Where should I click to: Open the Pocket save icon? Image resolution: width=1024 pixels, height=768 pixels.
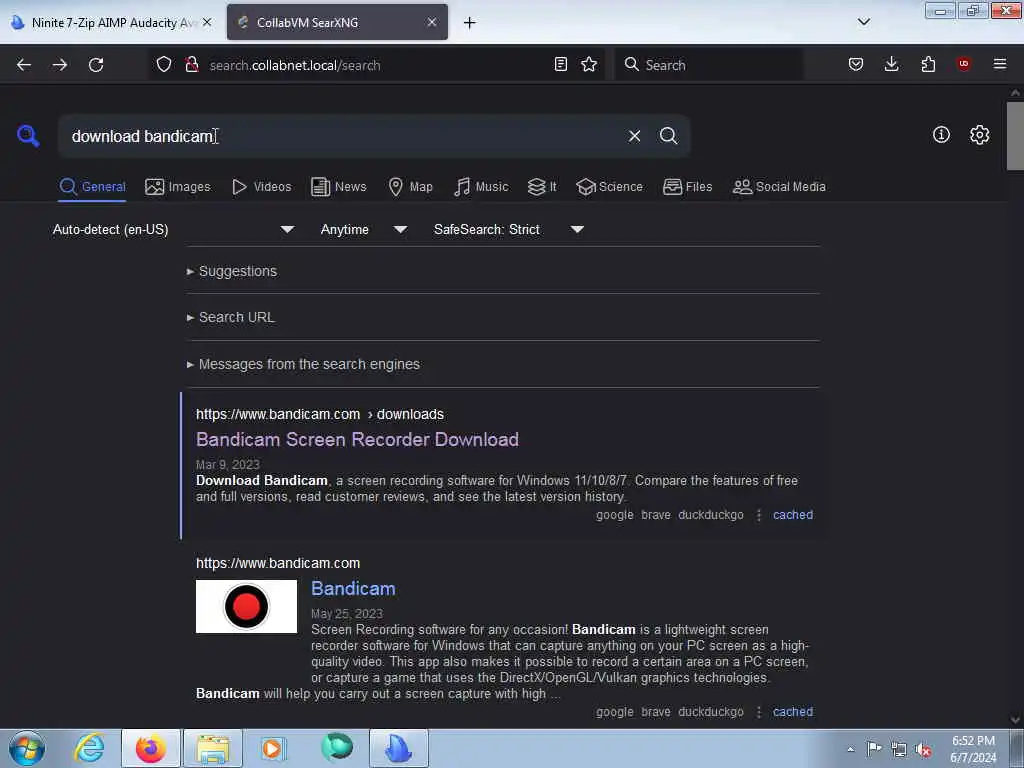point(856,64)
